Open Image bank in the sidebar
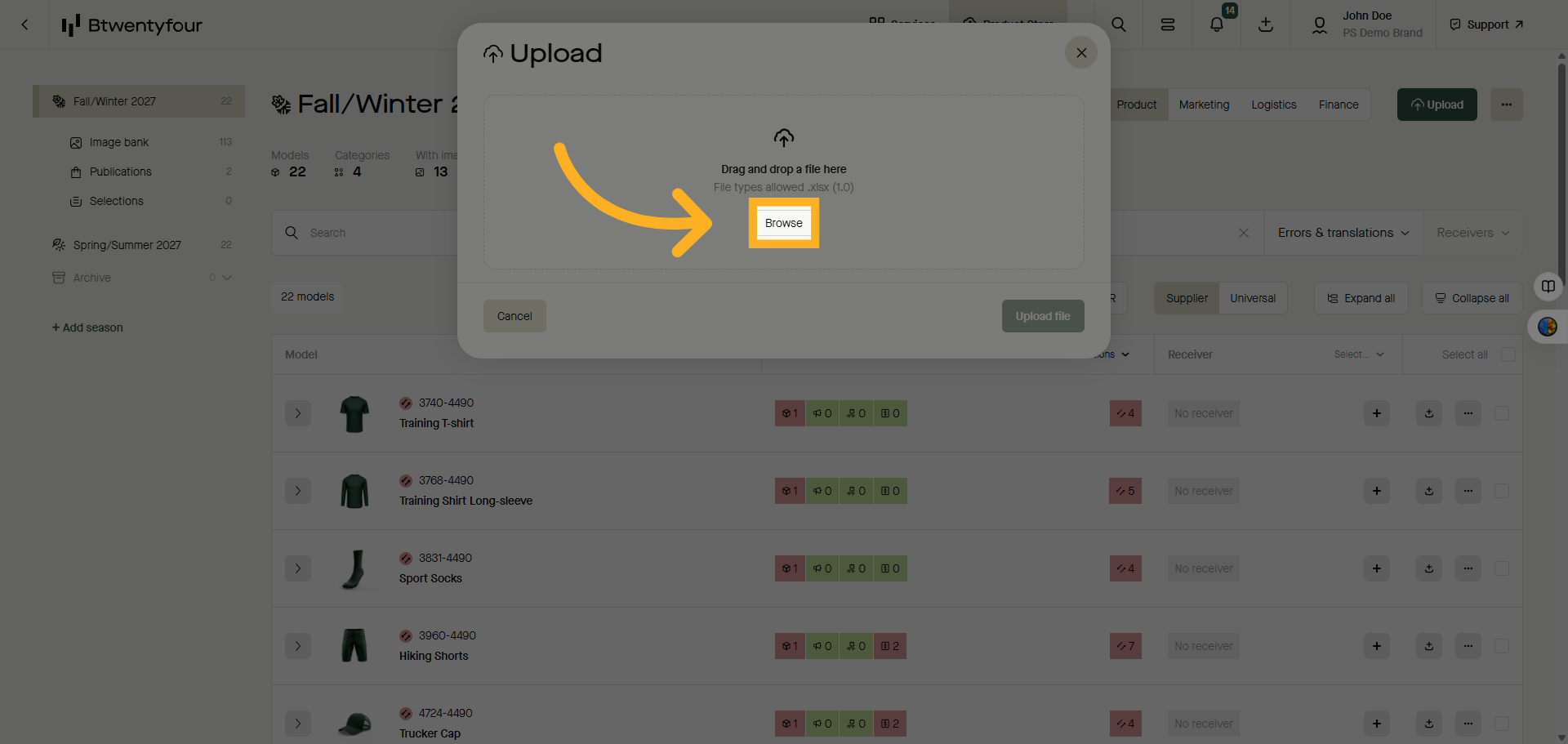The width and height of the screenshot is (1568, 744). pos(119,141)
